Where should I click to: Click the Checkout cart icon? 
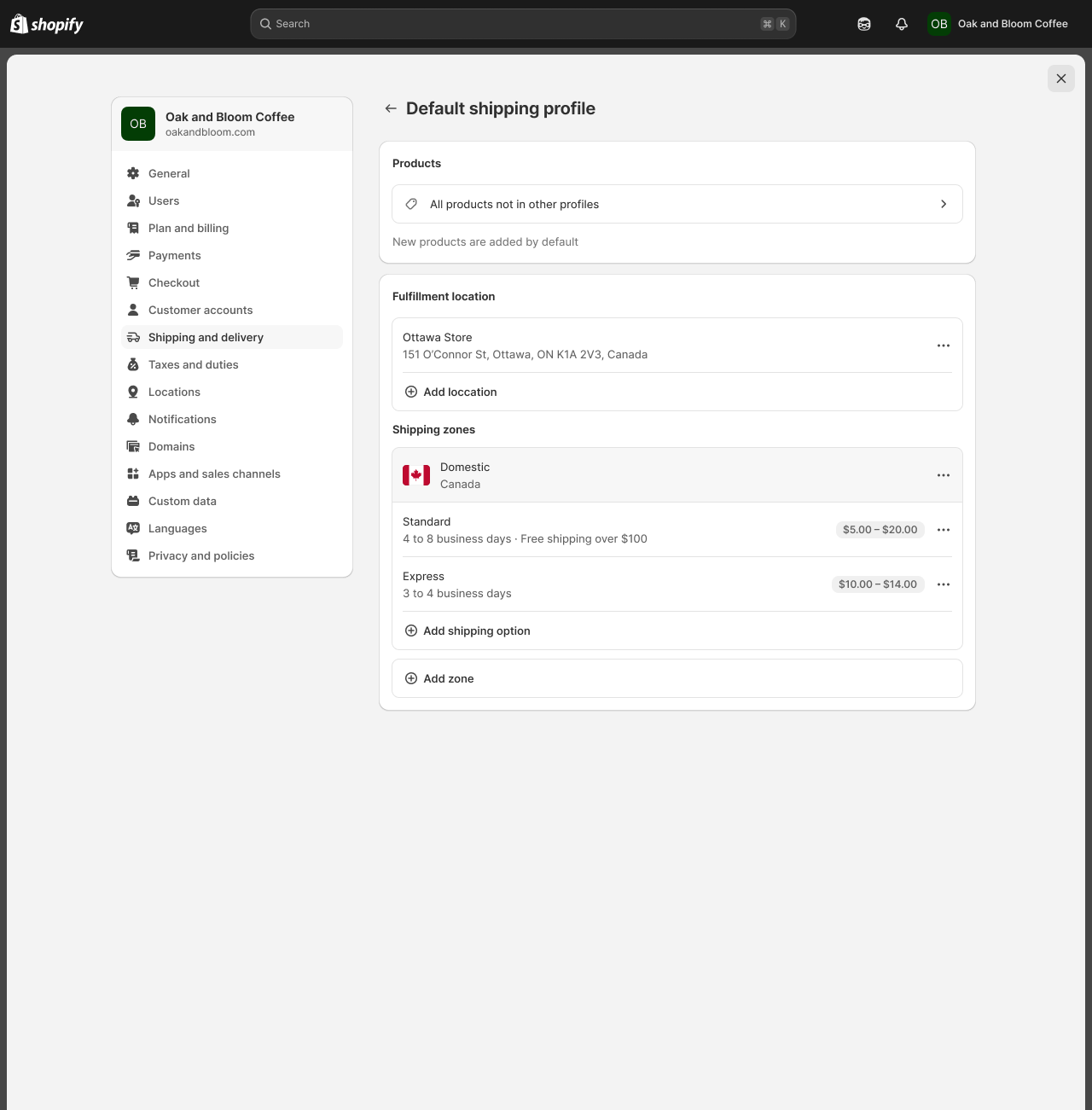pyautogui.click(x=133, y=282)
